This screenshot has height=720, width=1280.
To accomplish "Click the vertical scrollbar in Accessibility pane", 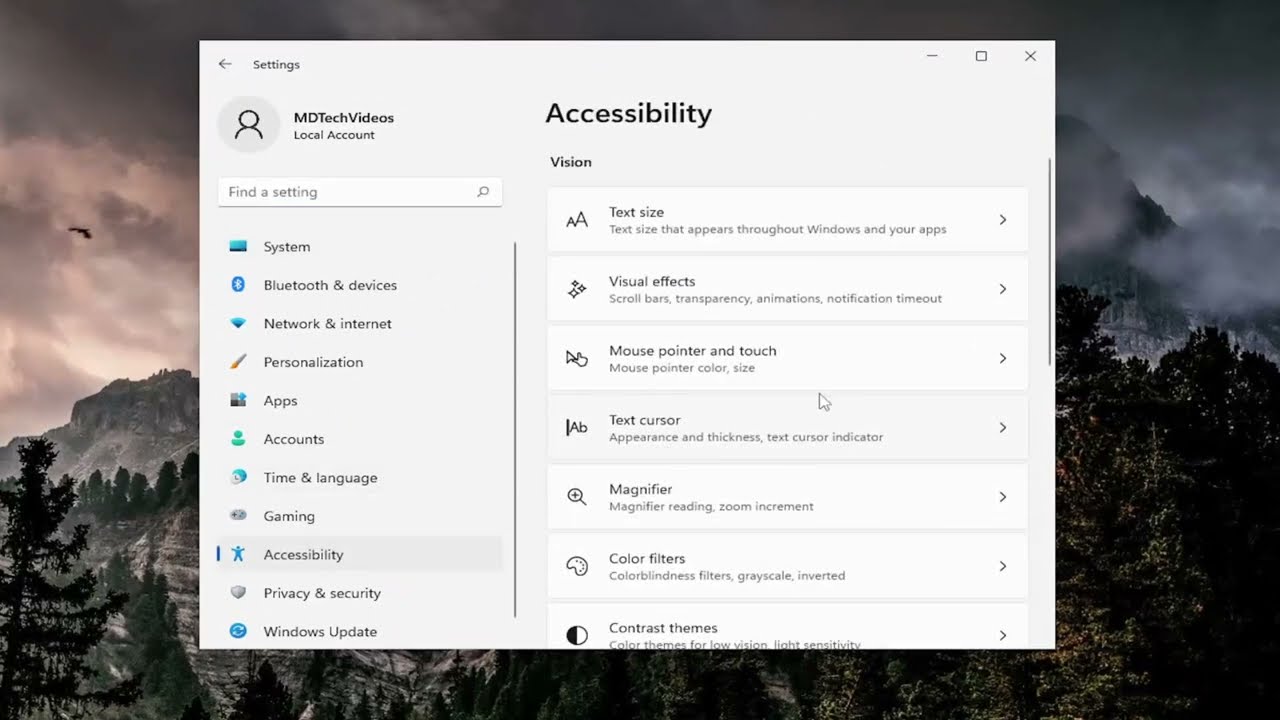I will pyautogui.click(x=1049, y=262).
